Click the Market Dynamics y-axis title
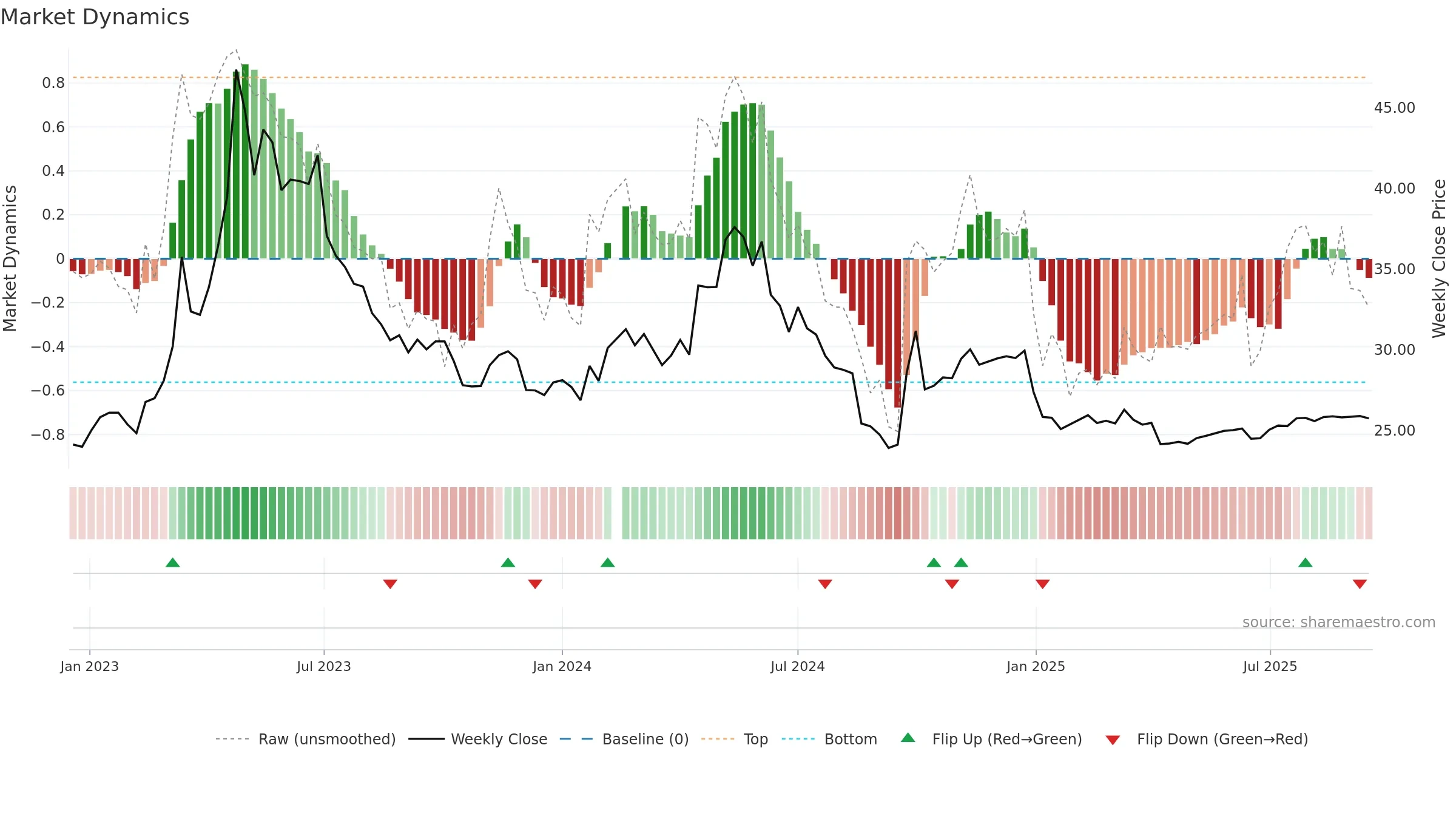Image resolution: width=1456 pixels, height=819 pixels. tap(10, 258)
